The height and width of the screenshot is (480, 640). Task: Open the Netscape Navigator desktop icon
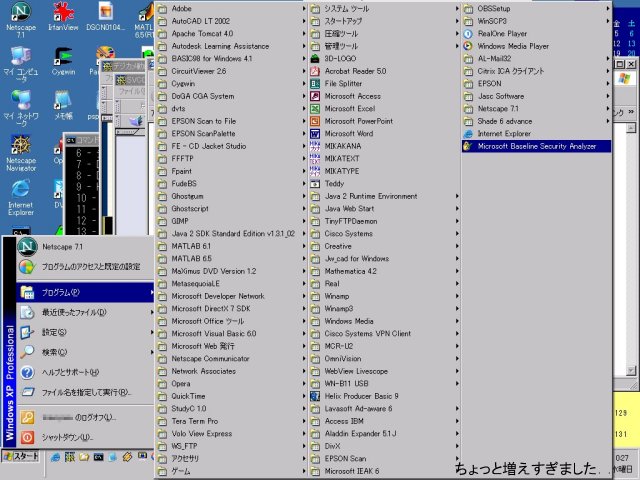pos(21,153)
